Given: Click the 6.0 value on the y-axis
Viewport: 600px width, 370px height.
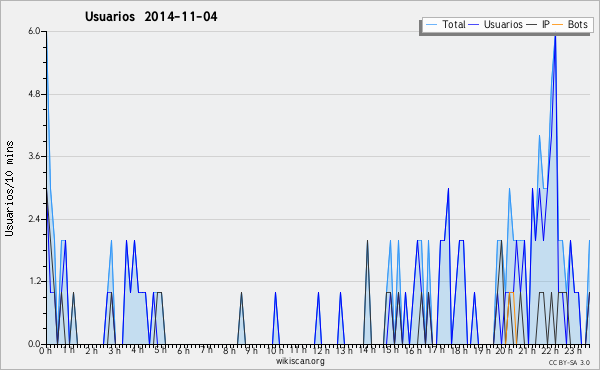Looking at the screenshot, I should point(34,31).
